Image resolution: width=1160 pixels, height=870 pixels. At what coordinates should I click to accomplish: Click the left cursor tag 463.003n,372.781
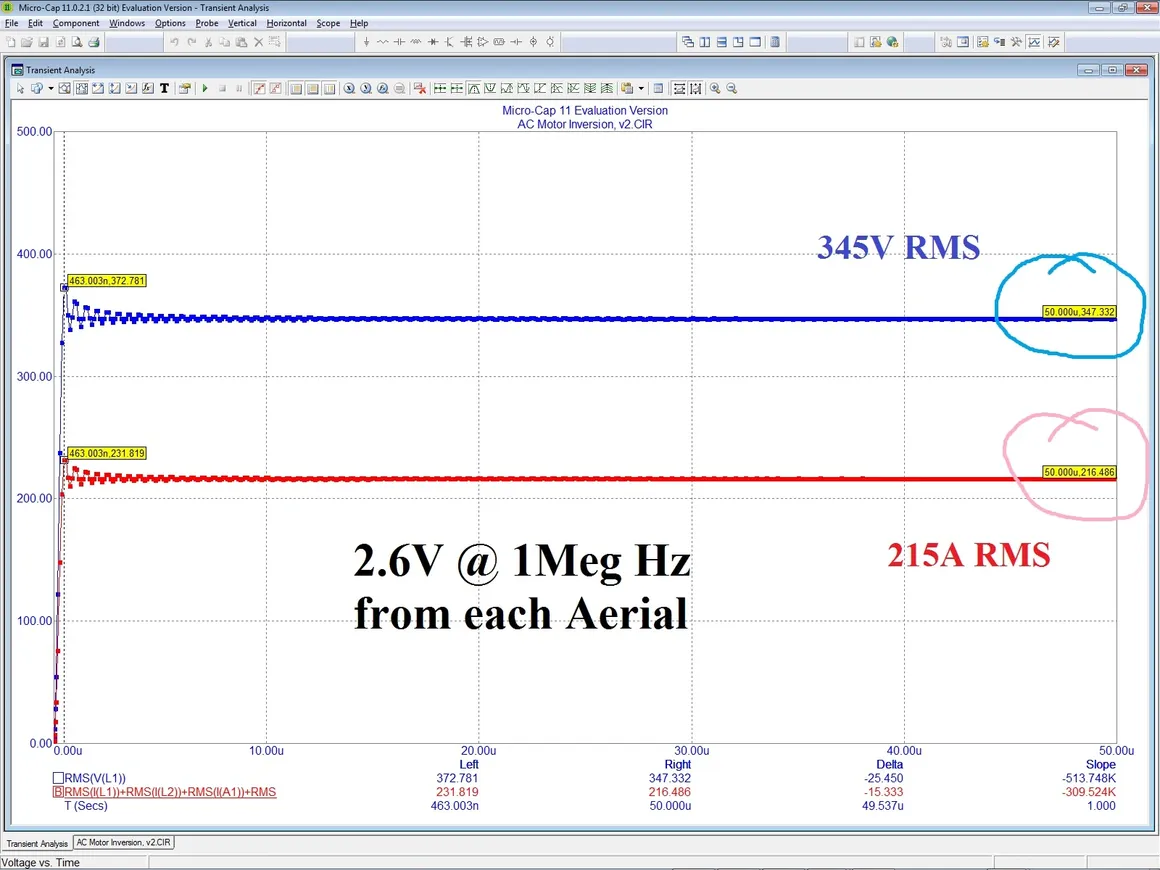[107, 281]
